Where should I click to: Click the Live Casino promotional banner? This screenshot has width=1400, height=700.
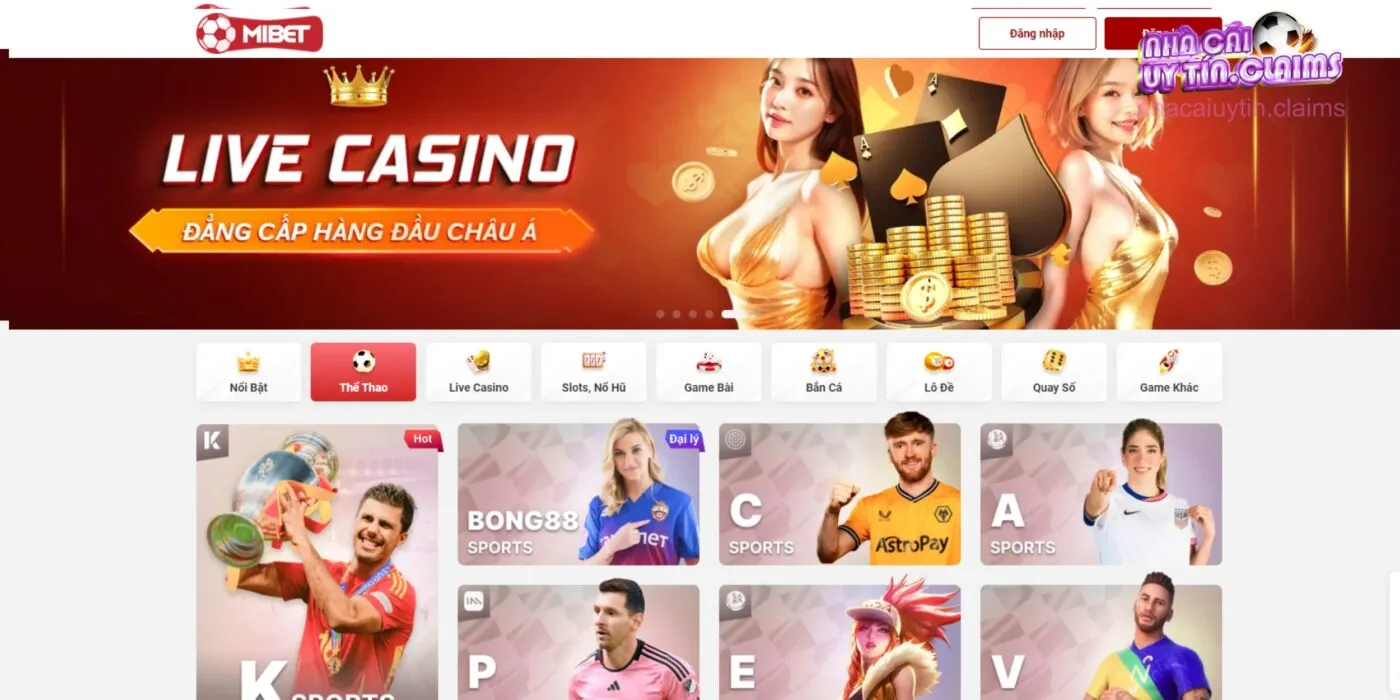point(700,193)
